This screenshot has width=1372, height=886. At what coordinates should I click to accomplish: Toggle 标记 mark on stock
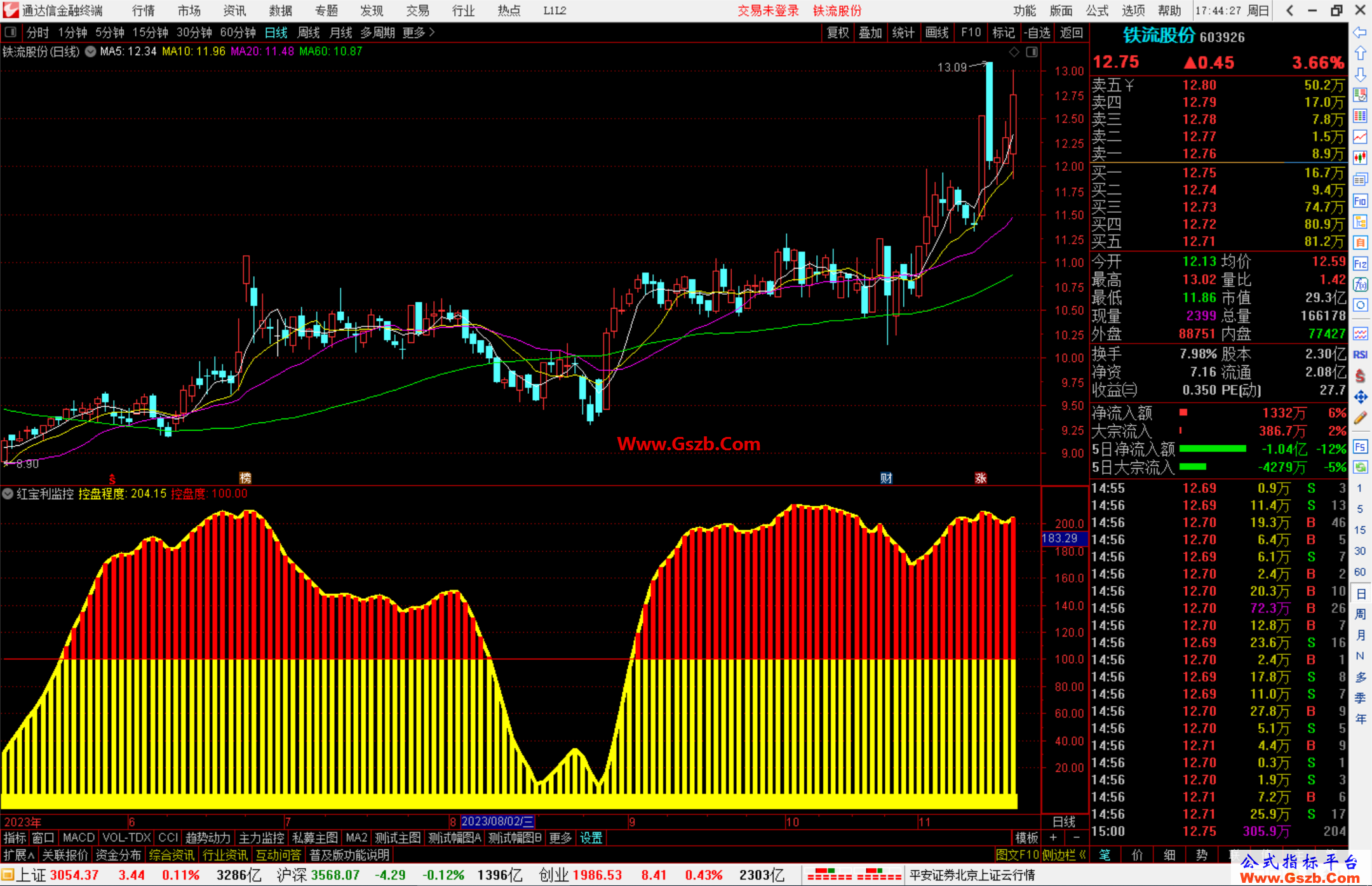coord(1004,32)
